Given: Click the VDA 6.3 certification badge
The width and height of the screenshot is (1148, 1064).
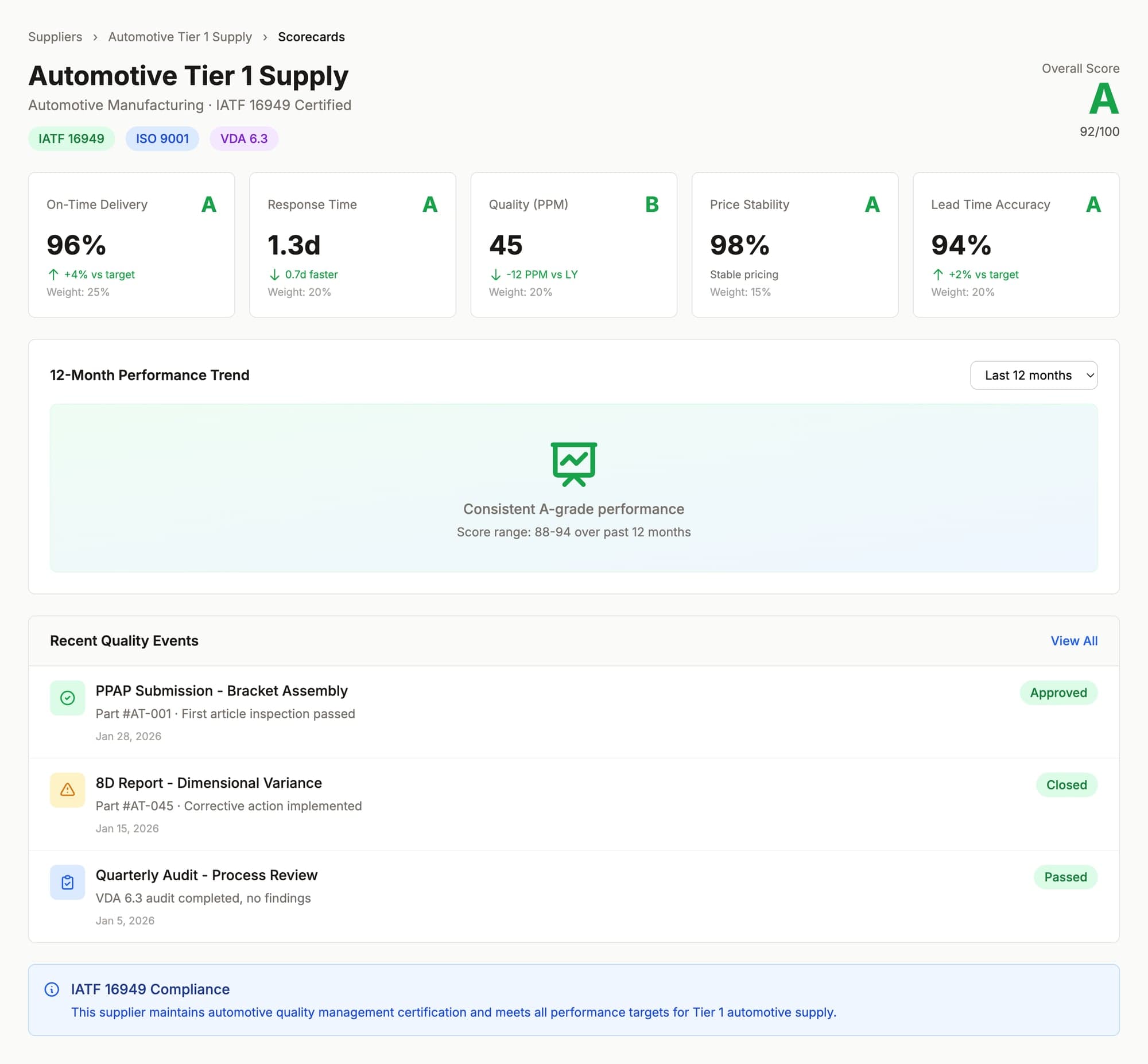Looking at the screenshot, I should 243,138.
